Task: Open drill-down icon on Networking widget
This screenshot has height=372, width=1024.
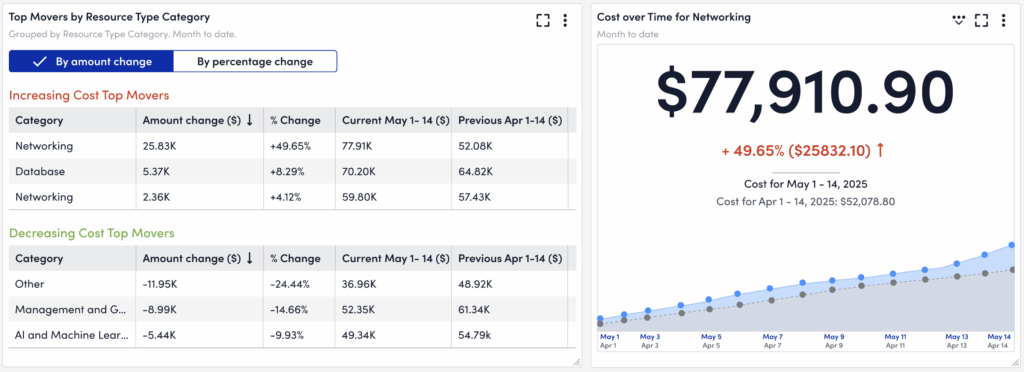Action: 958,20
